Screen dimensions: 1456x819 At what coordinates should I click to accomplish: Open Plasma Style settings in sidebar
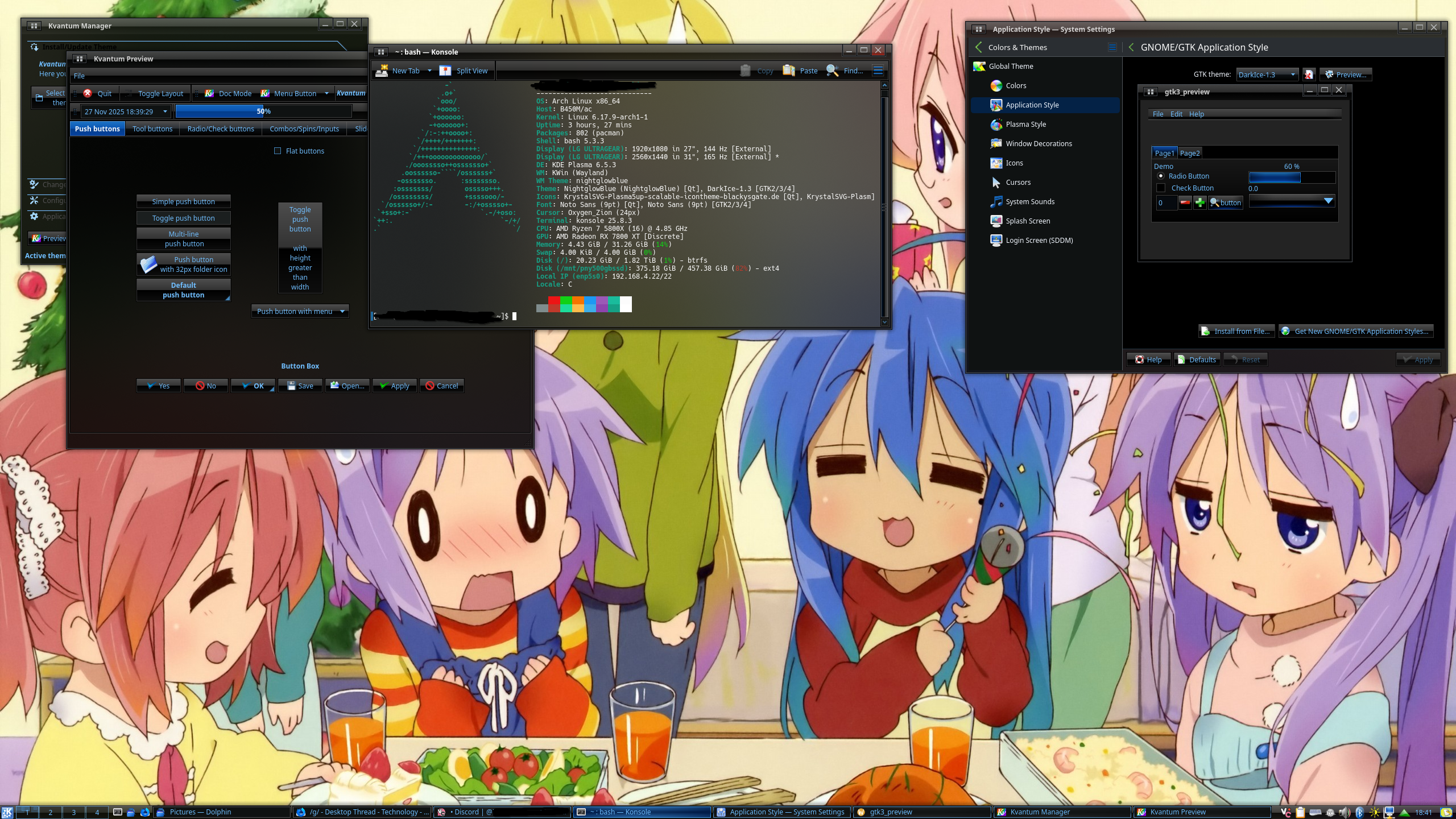(1025, 124)
